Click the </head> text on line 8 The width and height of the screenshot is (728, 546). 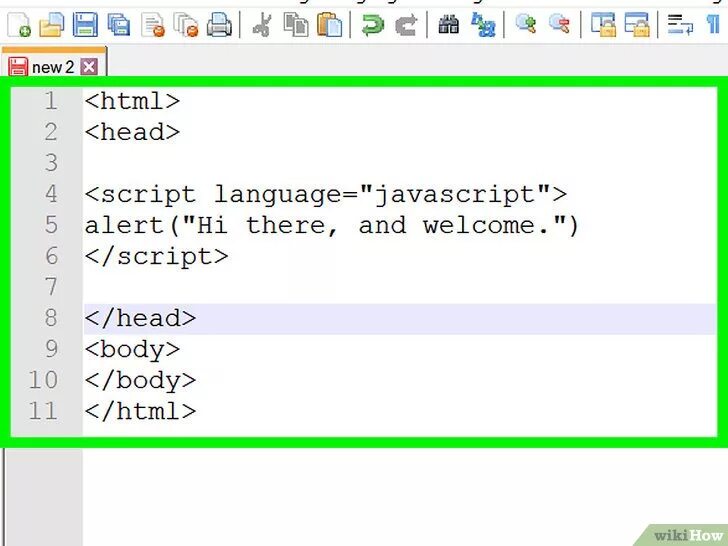coord(140,318)
